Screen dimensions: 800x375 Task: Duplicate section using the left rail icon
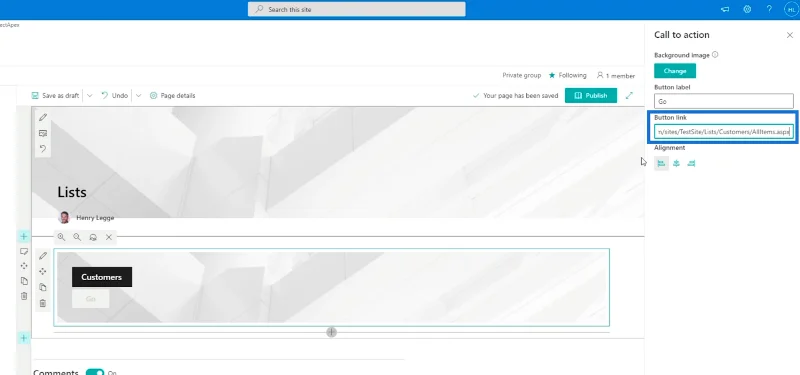[23, 281]
